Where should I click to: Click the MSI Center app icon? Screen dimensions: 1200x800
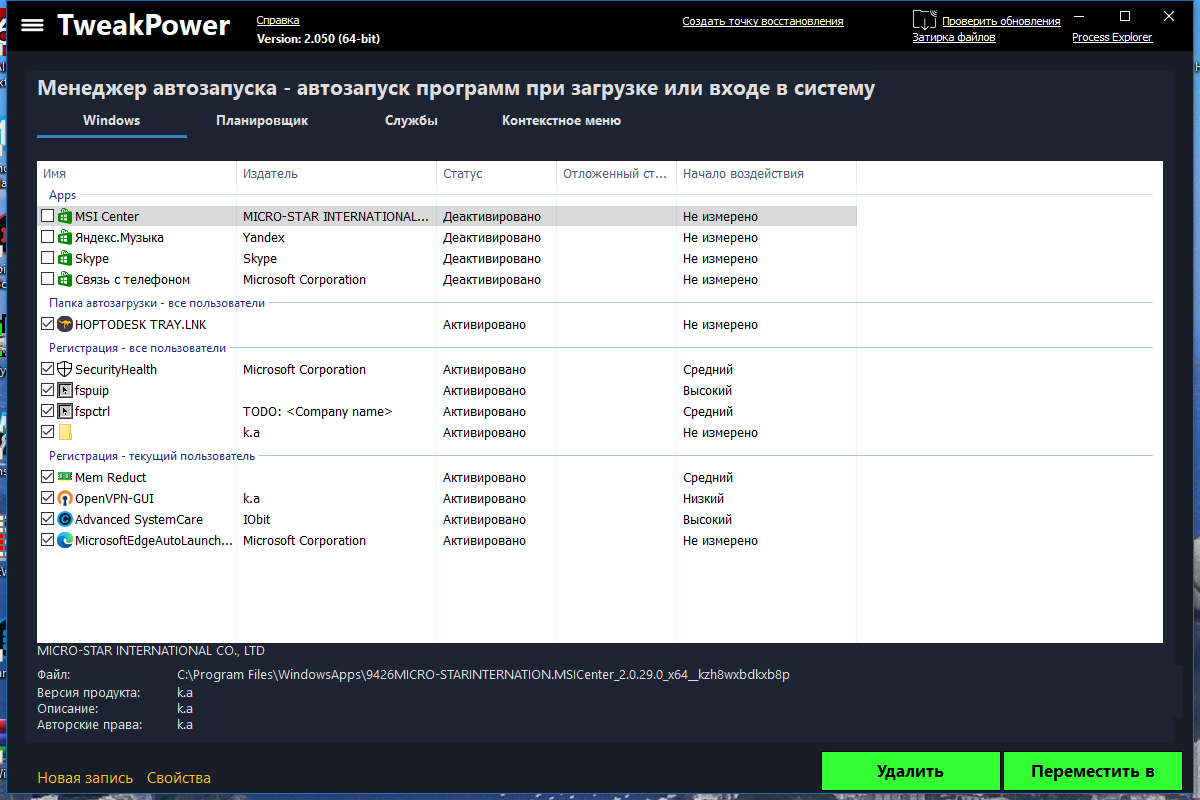tap(65, 217)
